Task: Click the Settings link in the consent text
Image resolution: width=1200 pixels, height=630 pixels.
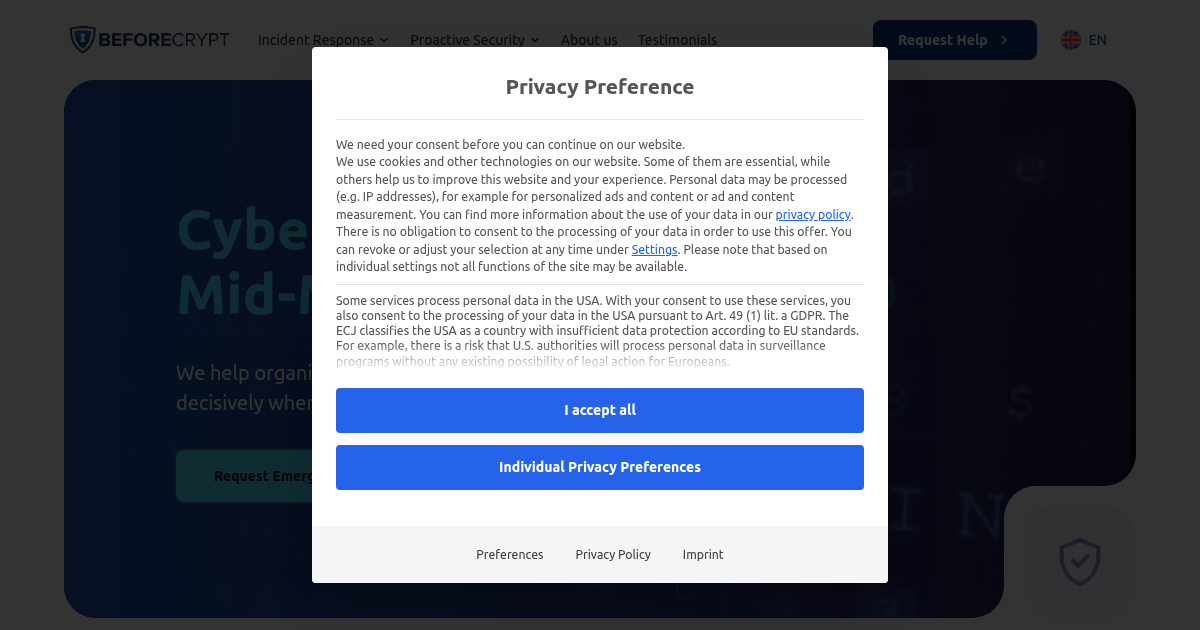Action: [x=654, y=249]
